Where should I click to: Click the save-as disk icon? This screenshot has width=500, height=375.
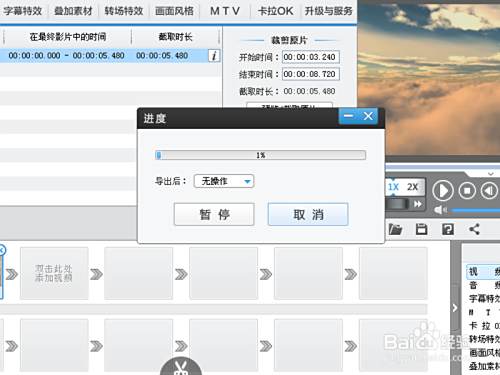448,229
